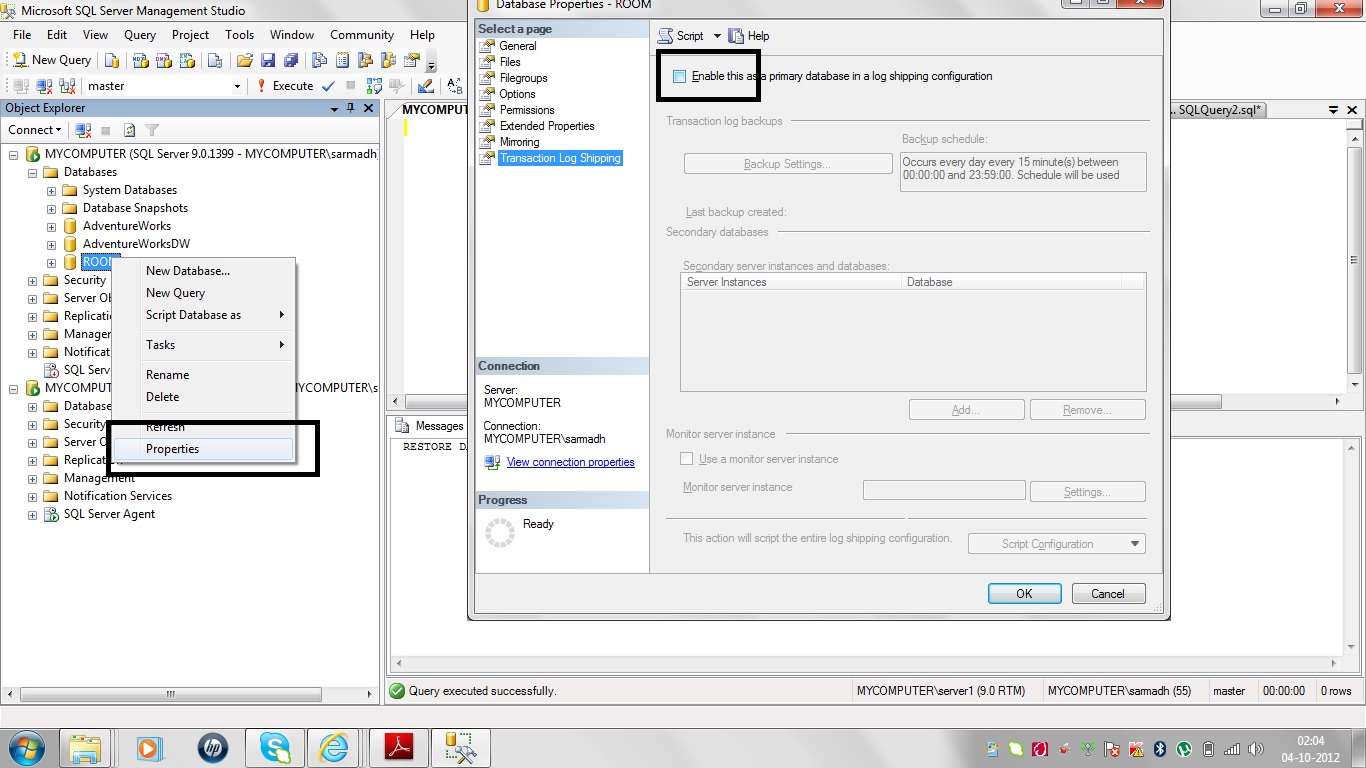Expand the AdventureWorksDW database node
This screenshot has width=1366, height=768.
coord(51,244)
